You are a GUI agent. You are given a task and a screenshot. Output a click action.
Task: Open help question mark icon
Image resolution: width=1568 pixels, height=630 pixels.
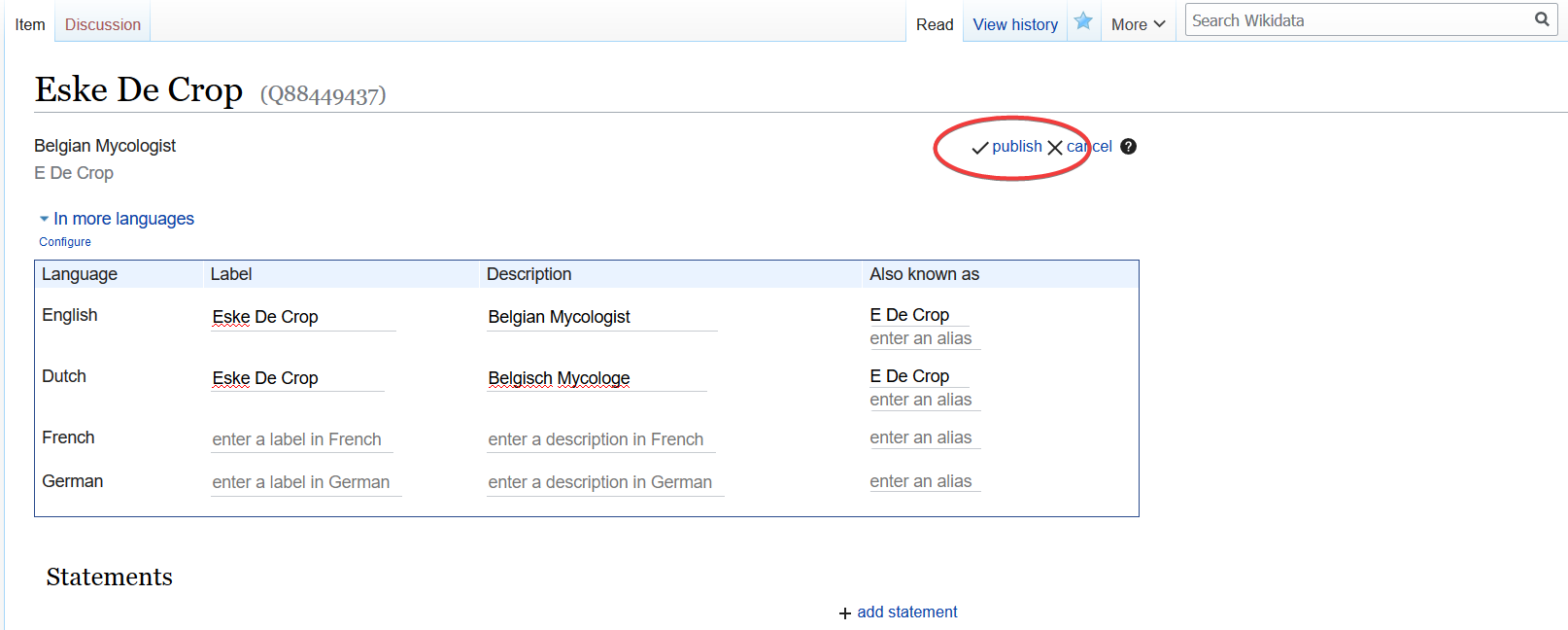click(1128, 147)
